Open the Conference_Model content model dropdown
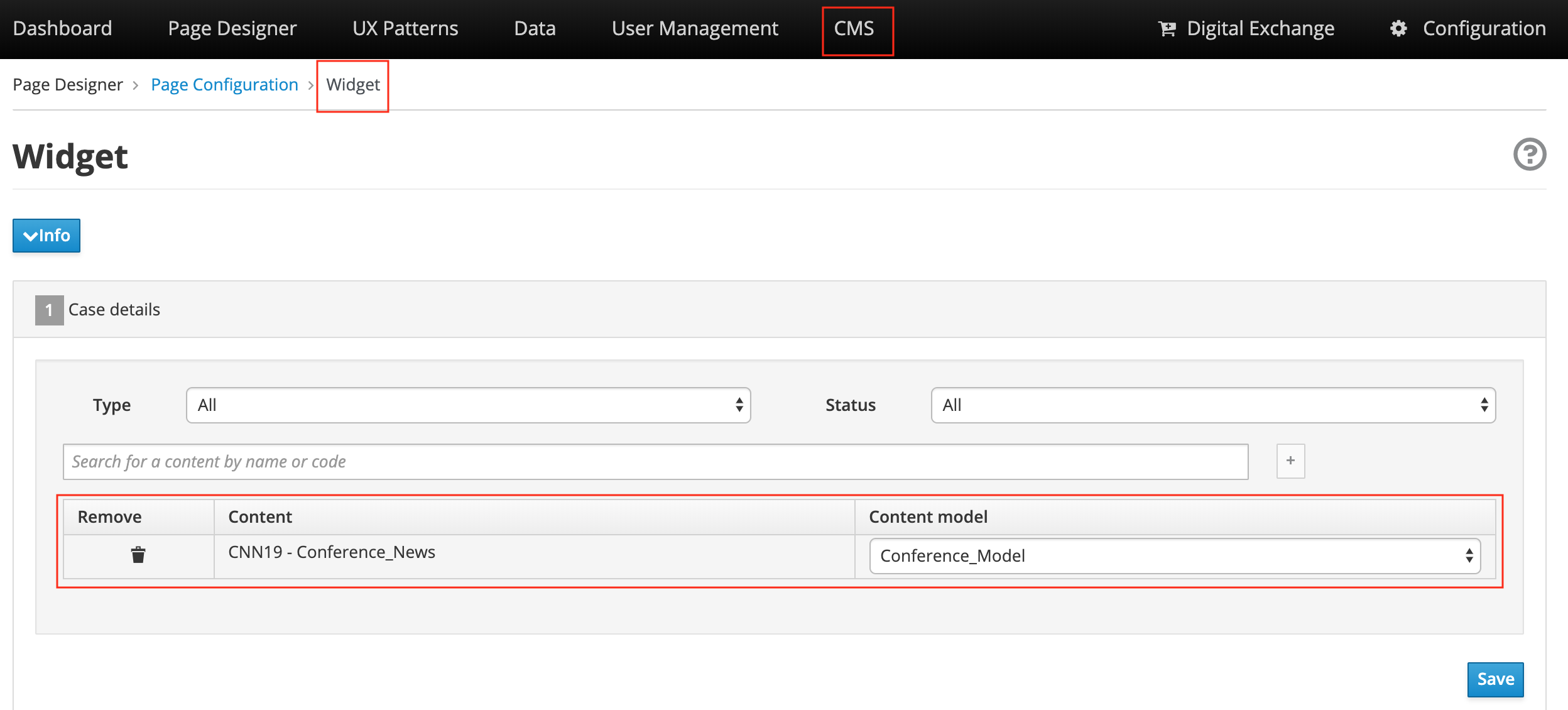The image size is (1568, 710). (x=1174, y=556)
